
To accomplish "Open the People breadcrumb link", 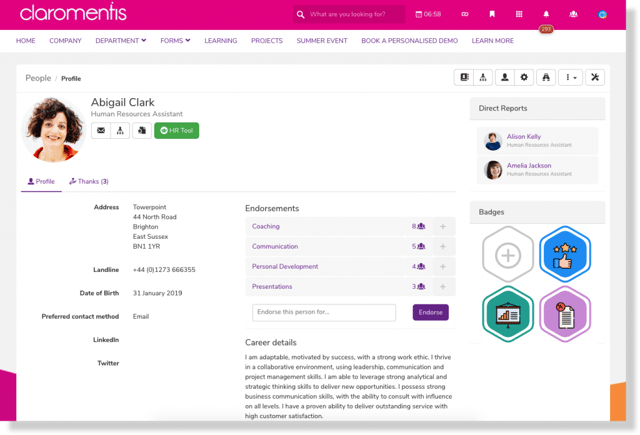I will click(38, 78).
